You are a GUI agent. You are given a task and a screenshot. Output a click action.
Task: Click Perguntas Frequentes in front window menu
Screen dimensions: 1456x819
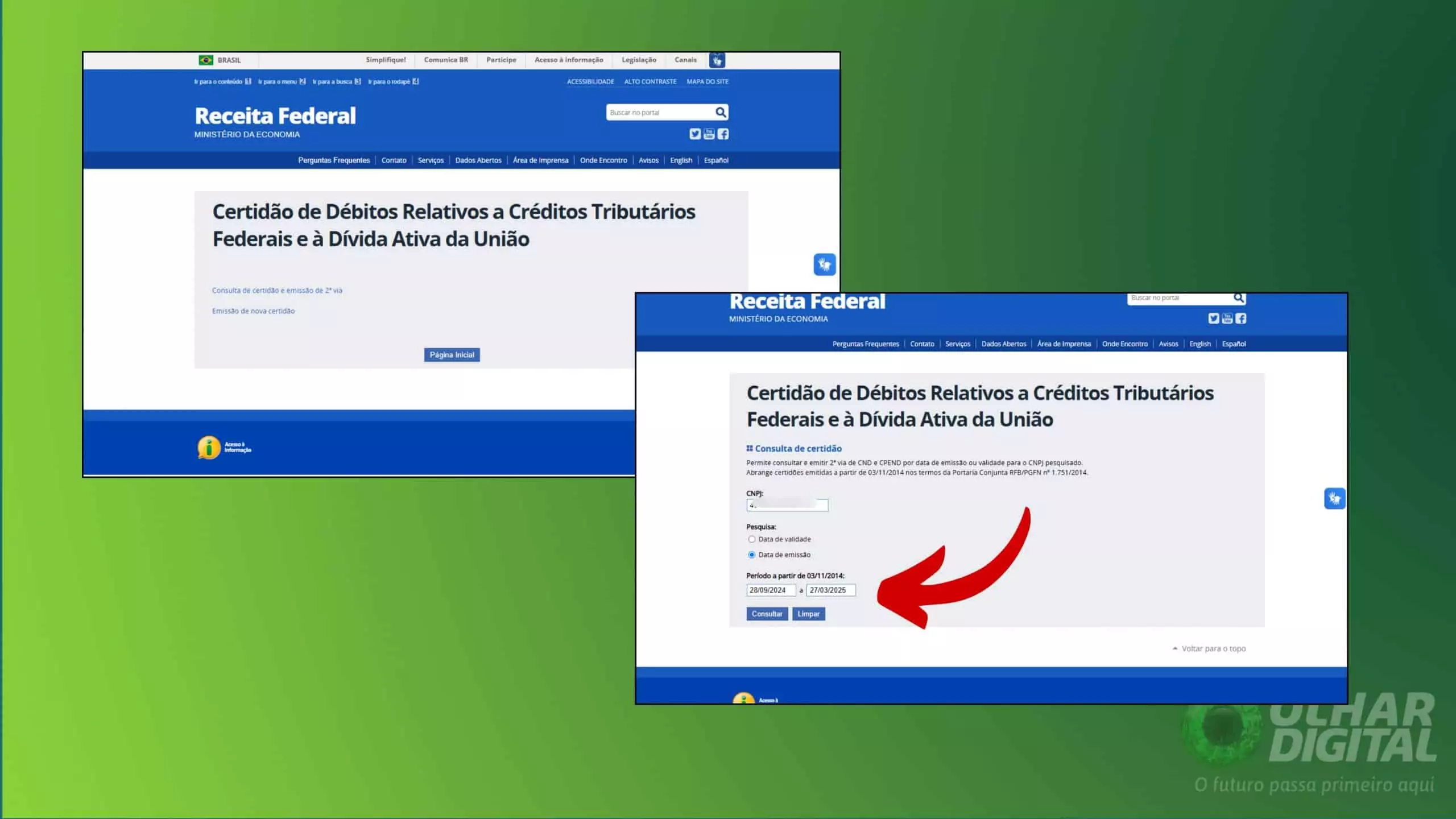[x=866, y=344]
